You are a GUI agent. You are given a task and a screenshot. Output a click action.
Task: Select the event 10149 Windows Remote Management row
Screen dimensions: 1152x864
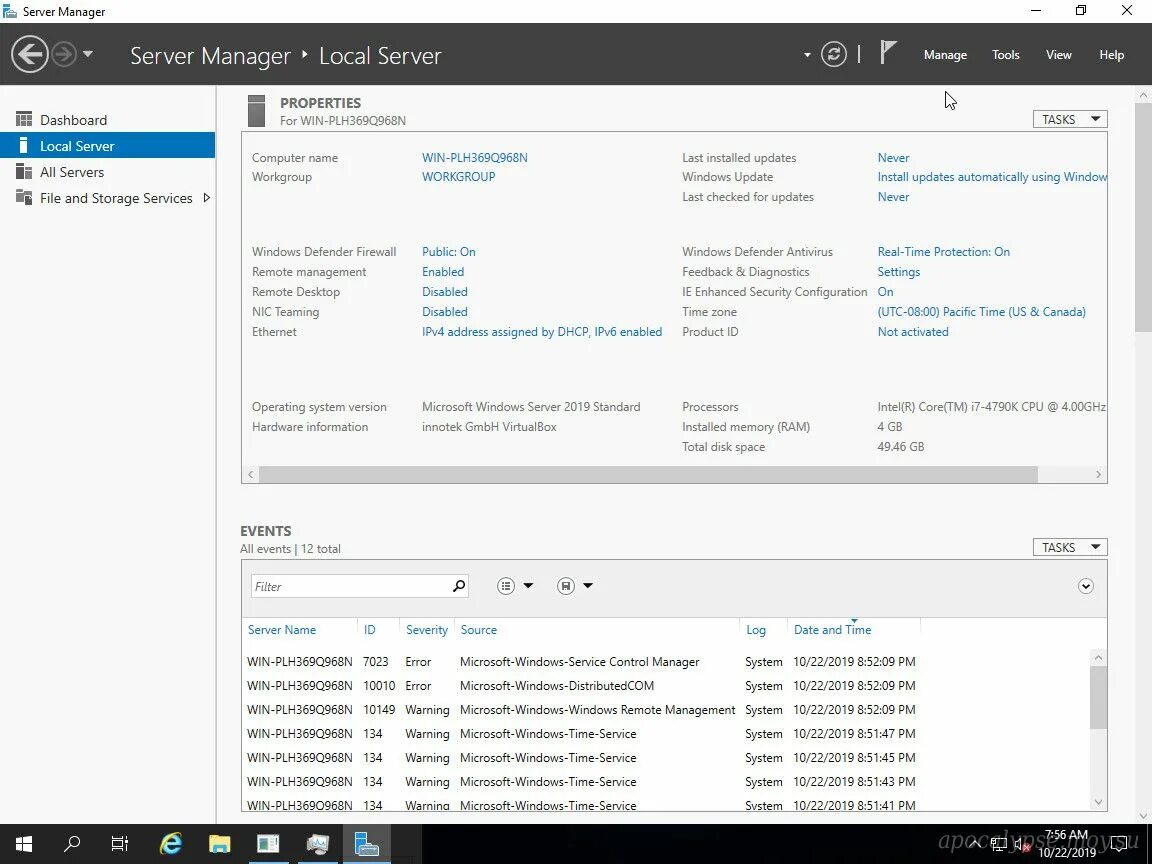(665, 710)
